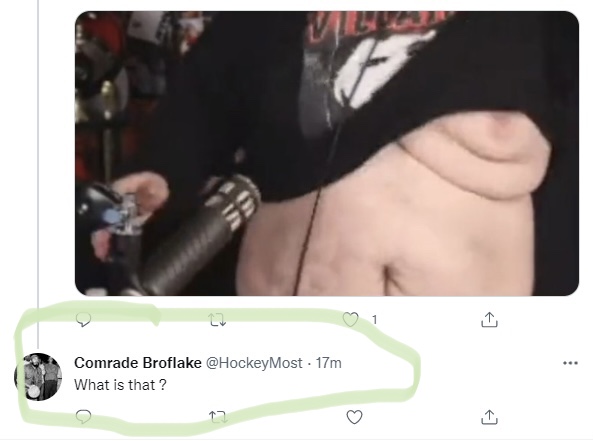Click the like count "1" beside the heart
The height and width of the screenshot is (441, 593).
[x=374, y=320]
